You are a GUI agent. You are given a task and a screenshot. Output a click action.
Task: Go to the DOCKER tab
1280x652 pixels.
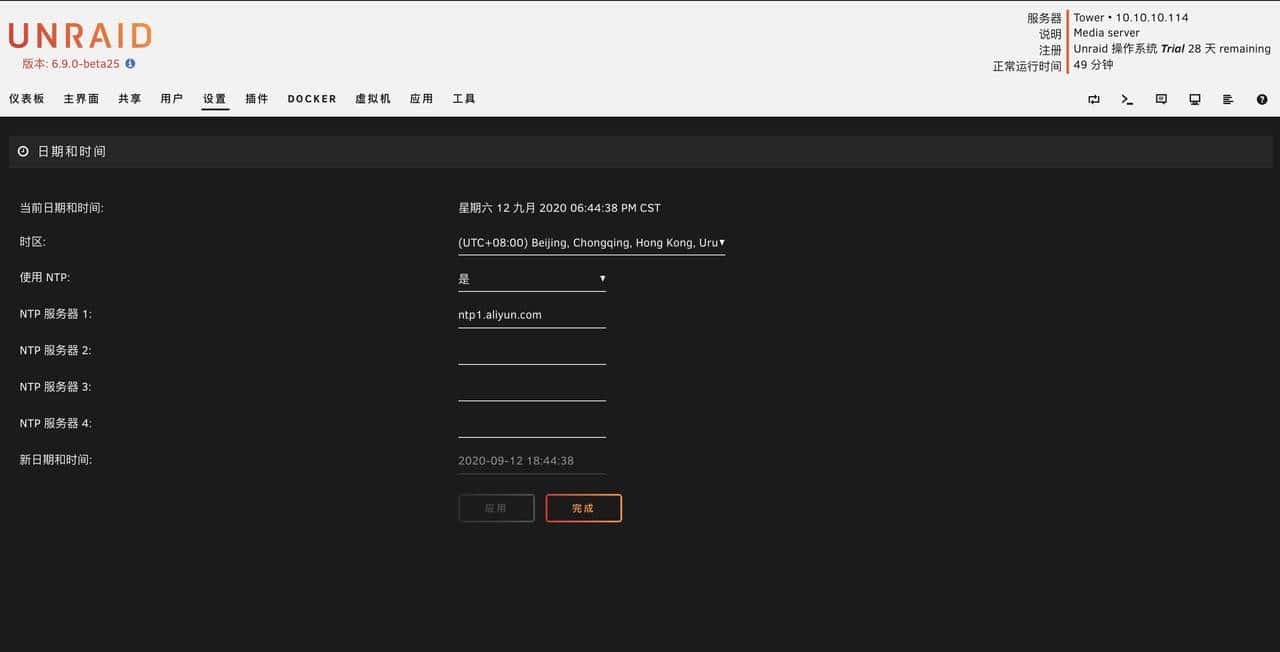[312, 99]
